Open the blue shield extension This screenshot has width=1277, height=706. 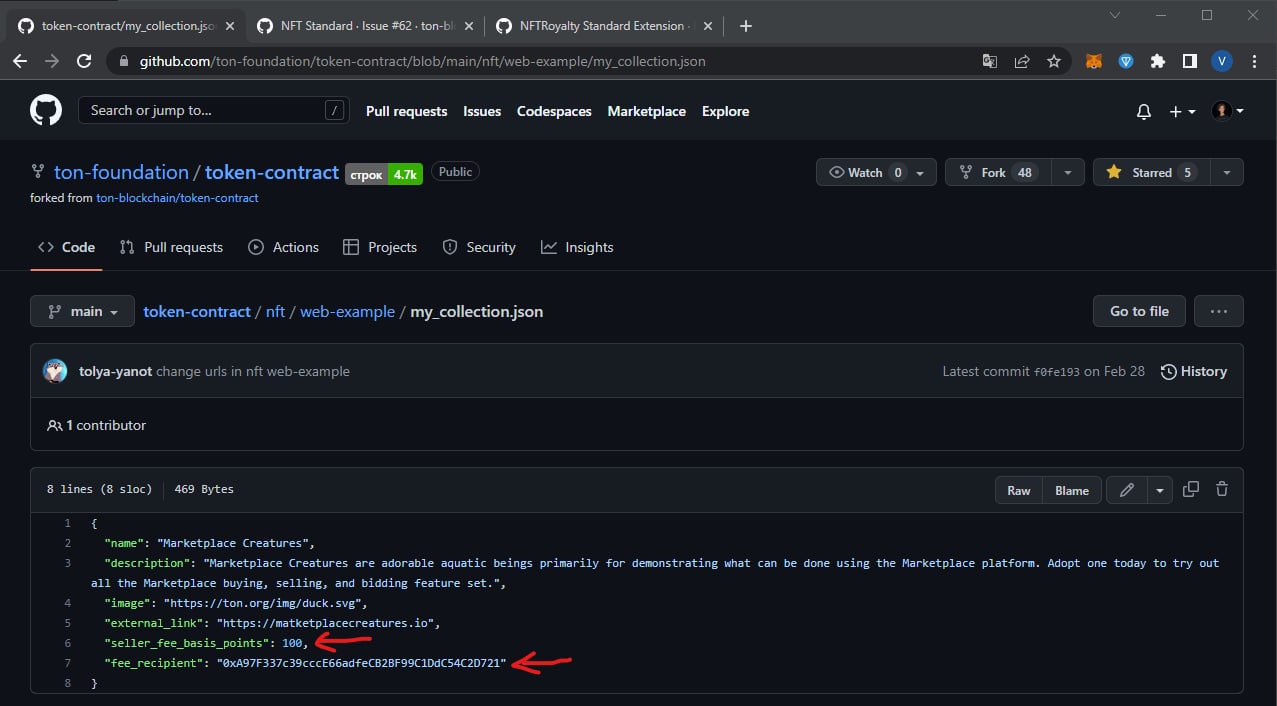(1126, 61)
